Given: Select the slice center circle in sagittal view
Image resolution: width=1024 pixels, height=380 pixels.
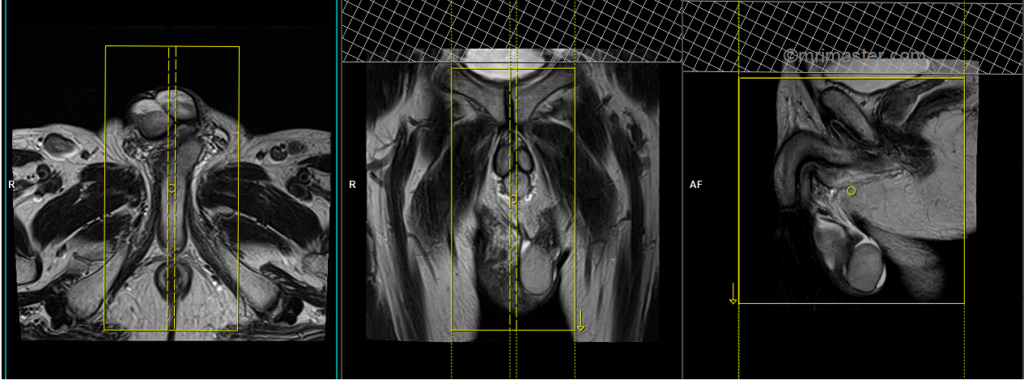Looking at the screenshot, I should coord(851,191).
